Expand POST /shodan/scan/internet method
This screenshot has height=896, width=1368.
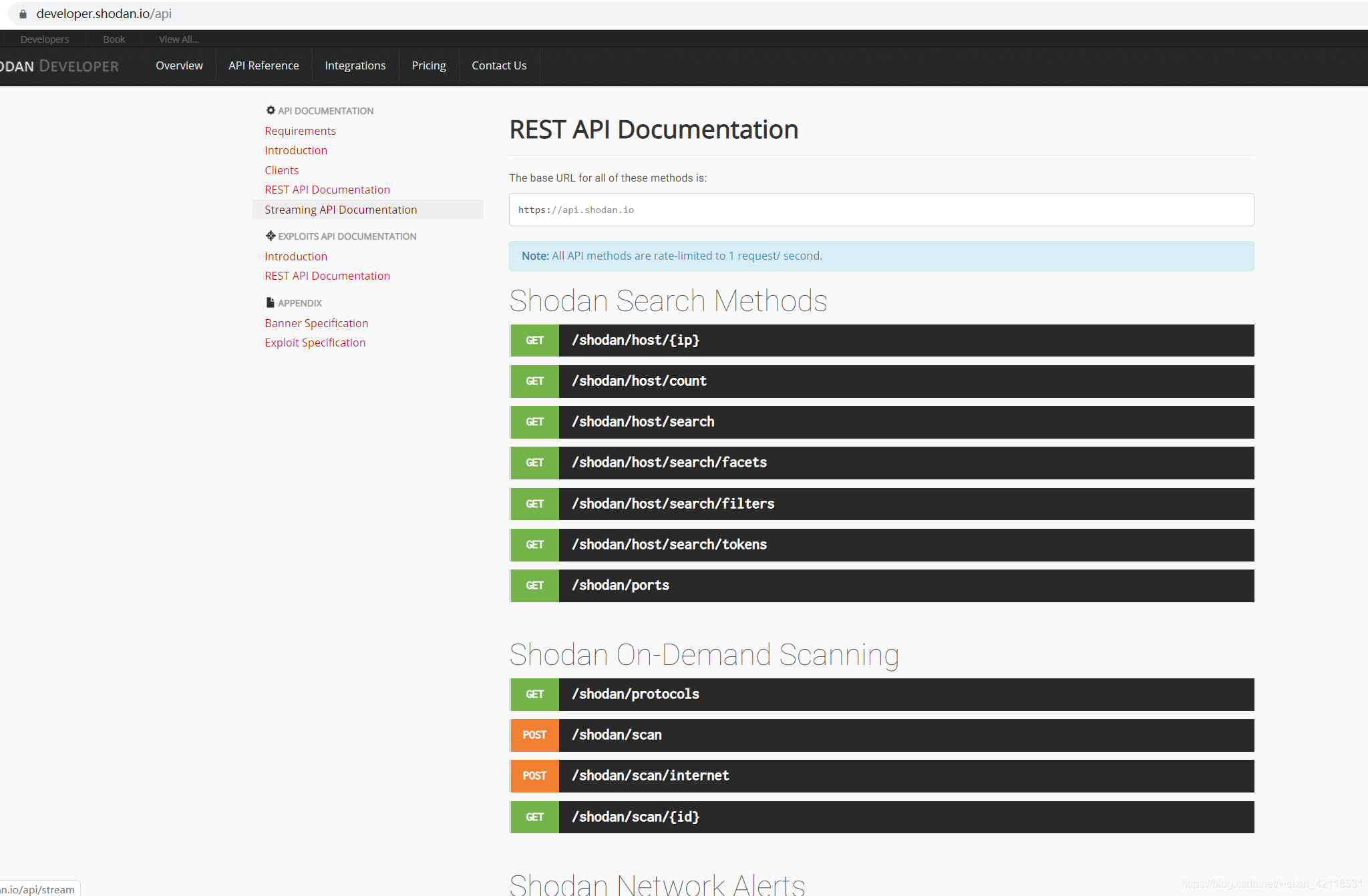[882, 776]
